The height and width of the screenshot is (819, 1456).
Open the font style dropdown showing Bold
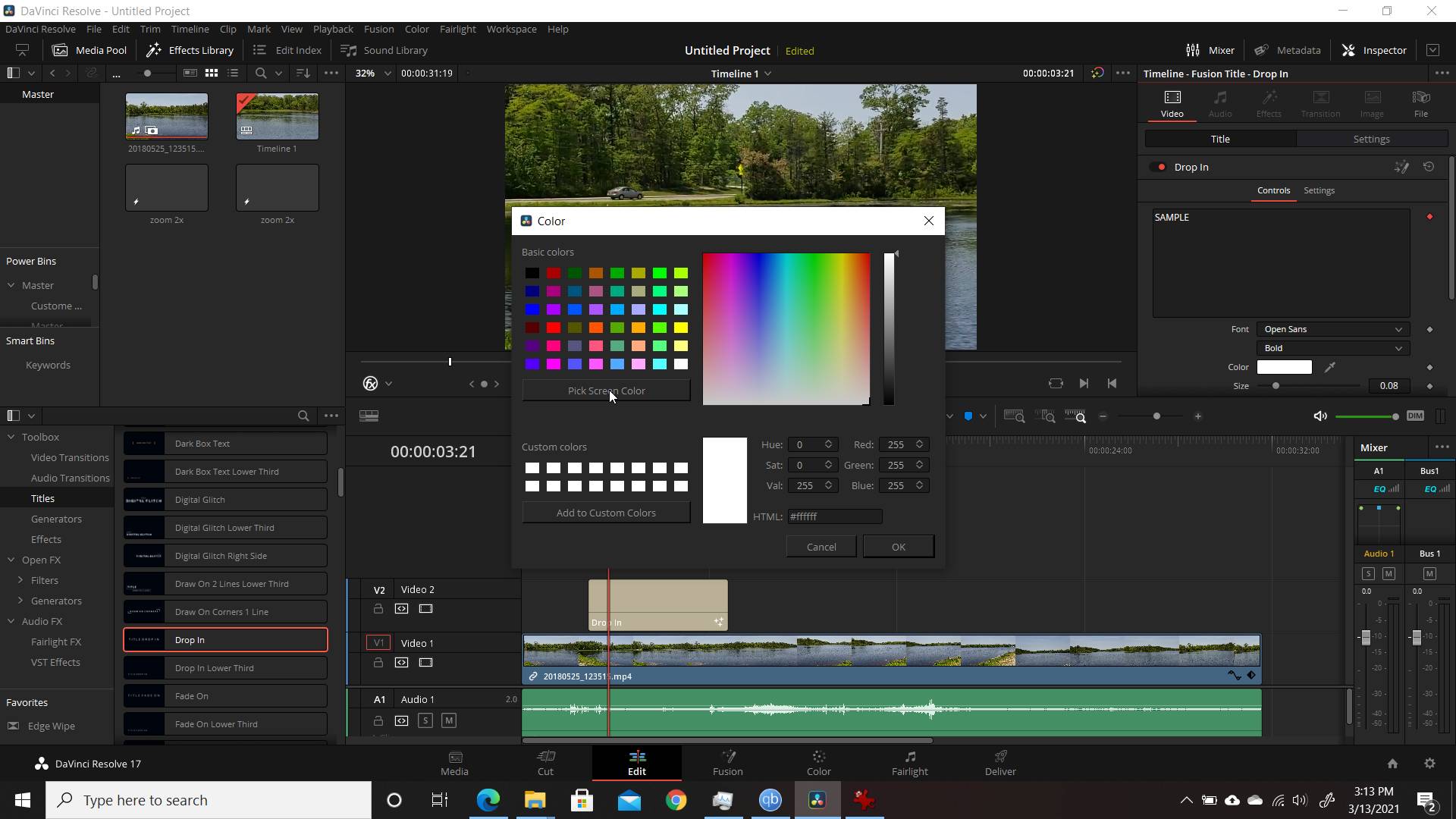coord(1332,348)
